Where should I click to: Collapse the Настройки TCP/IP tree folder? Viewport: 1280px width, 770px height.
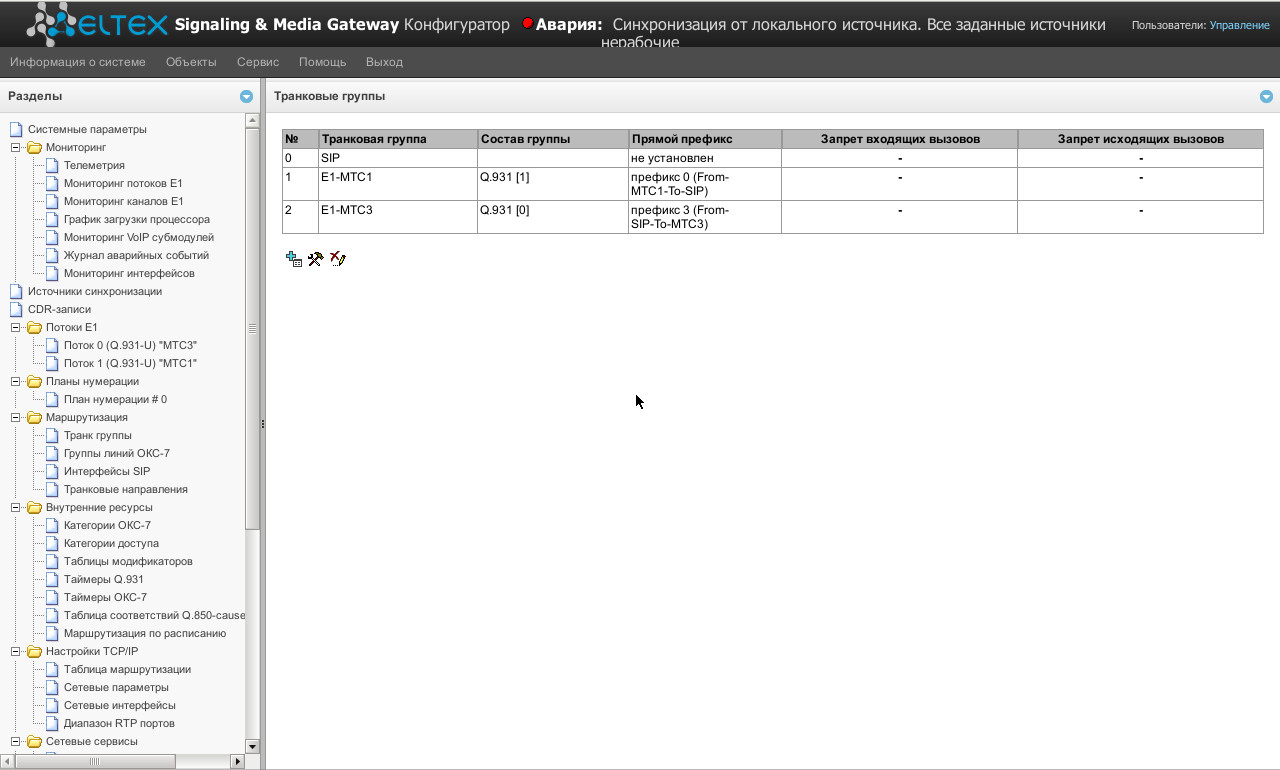tap(16, 651)
